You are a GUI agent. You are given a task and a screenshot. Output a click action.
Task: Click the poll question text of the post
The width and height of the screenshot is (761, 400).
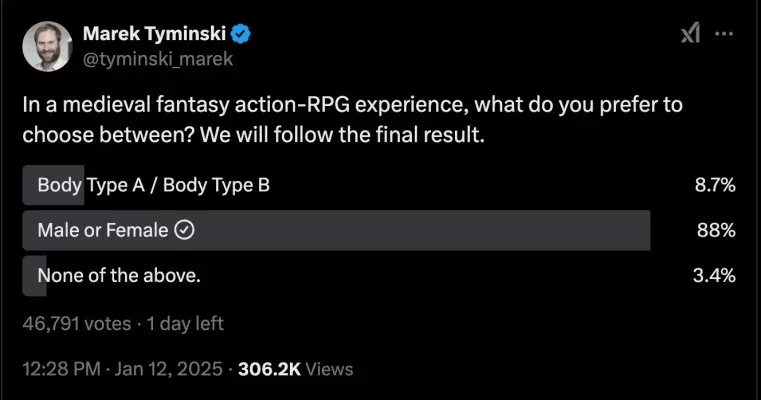(x=352, y=119)
